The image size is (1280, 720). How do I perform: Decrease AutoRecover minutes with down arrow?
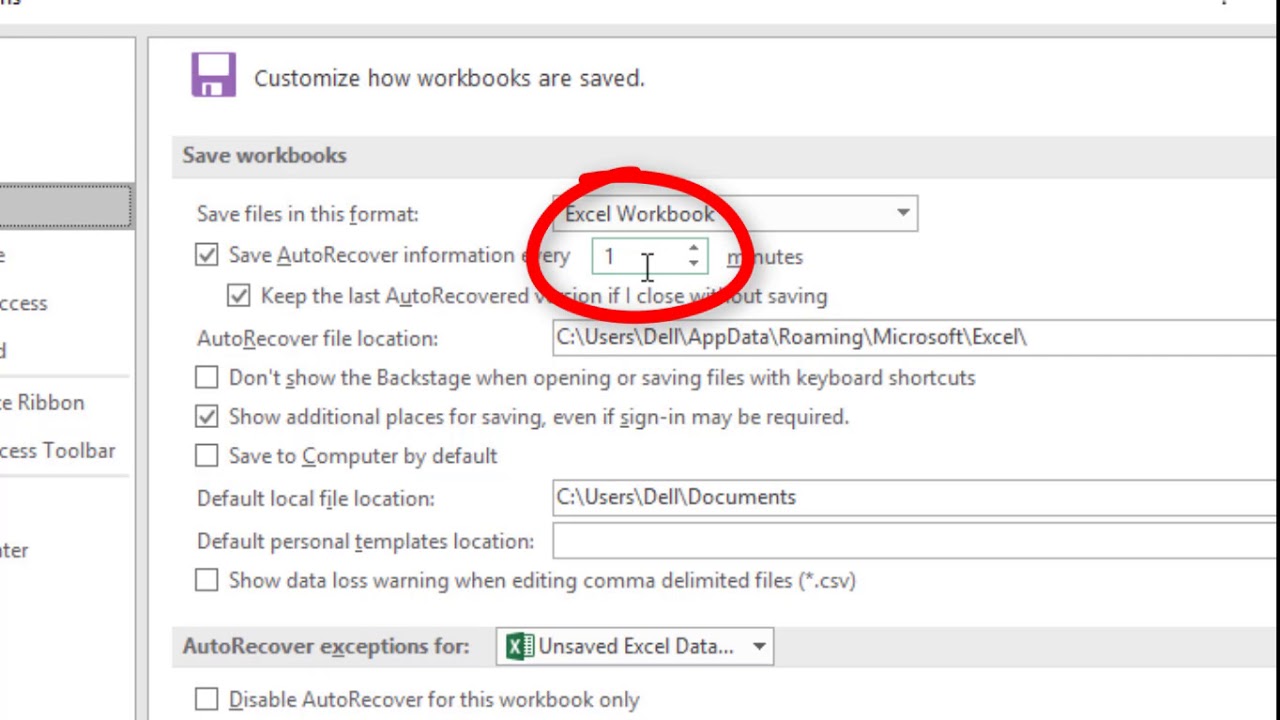click(x=694, y=264)
